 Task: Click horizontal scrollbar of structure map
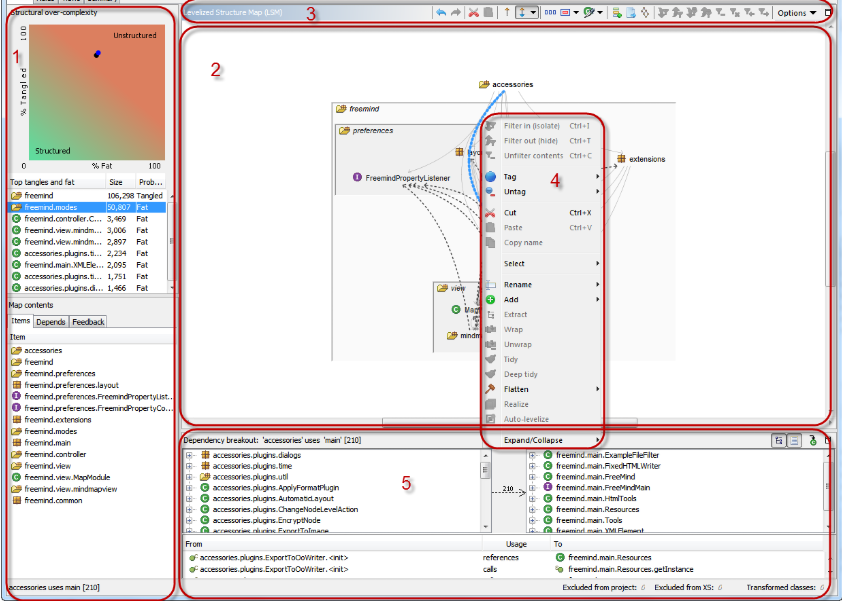[509, 423]
